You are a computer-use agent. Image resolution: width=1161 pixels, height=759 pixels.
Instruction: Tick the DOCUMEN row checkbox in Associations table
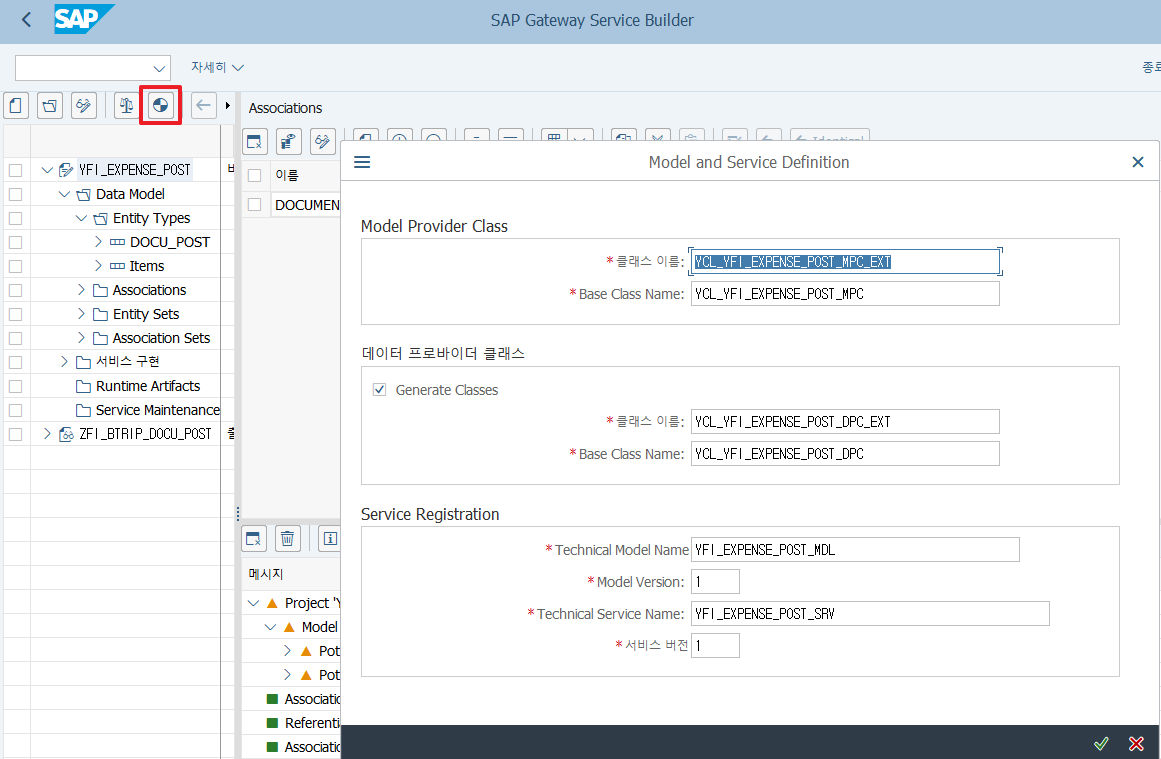[x=255, y=204]
